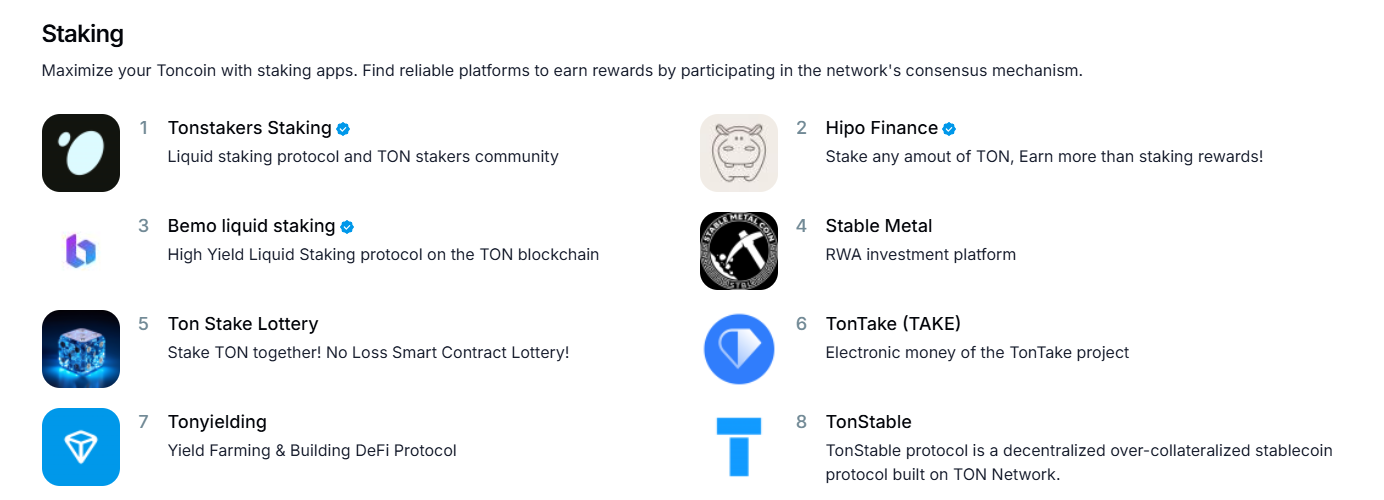Open the TonStable listing title

868,422
